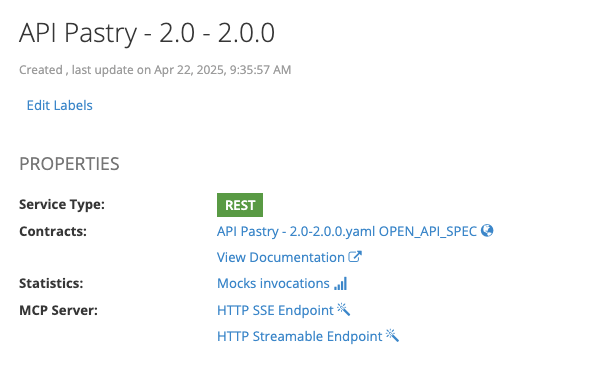This screenshot has height=390, width=609.
Task: Open the API Pastry - 2.0-2.0.0.yaml file name
Action: 296,231
